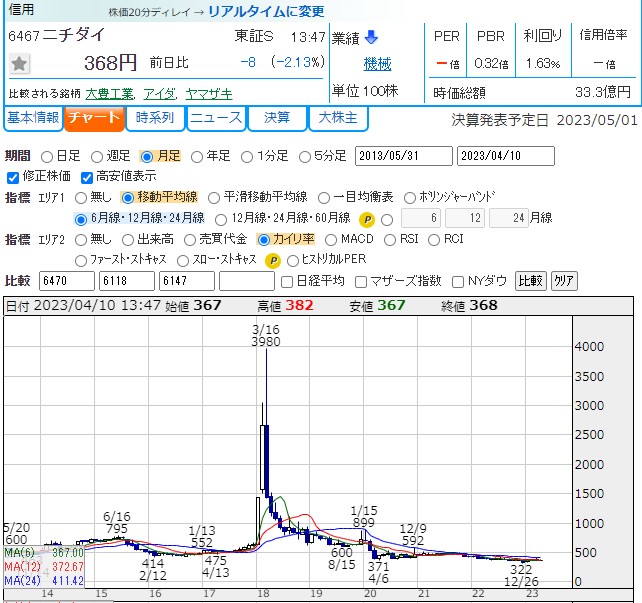Toggle the 修正株価 checkbox
The image size is (642, 603).
coord(13,178)
